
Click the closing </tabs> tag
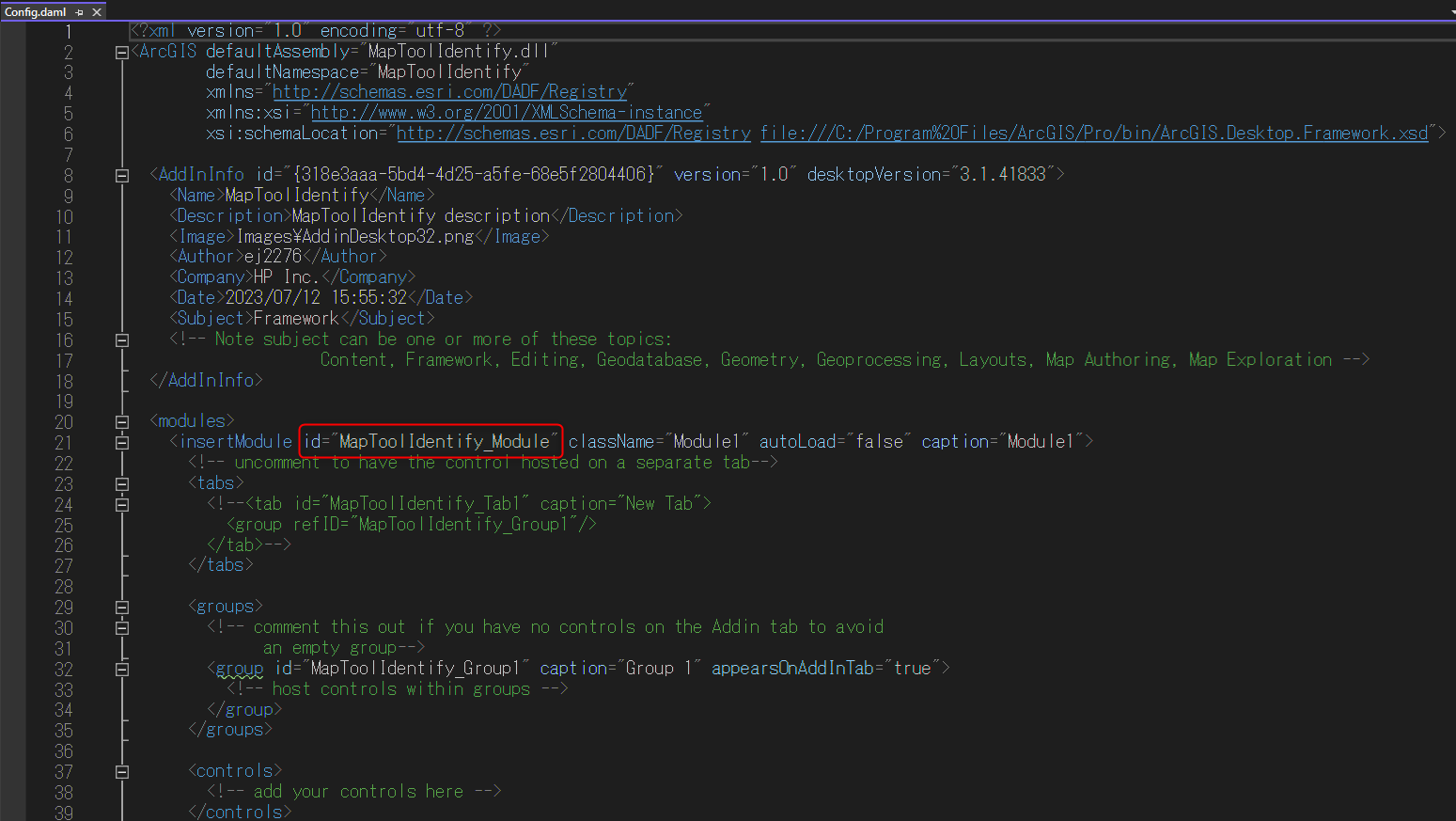coord(220,565)
